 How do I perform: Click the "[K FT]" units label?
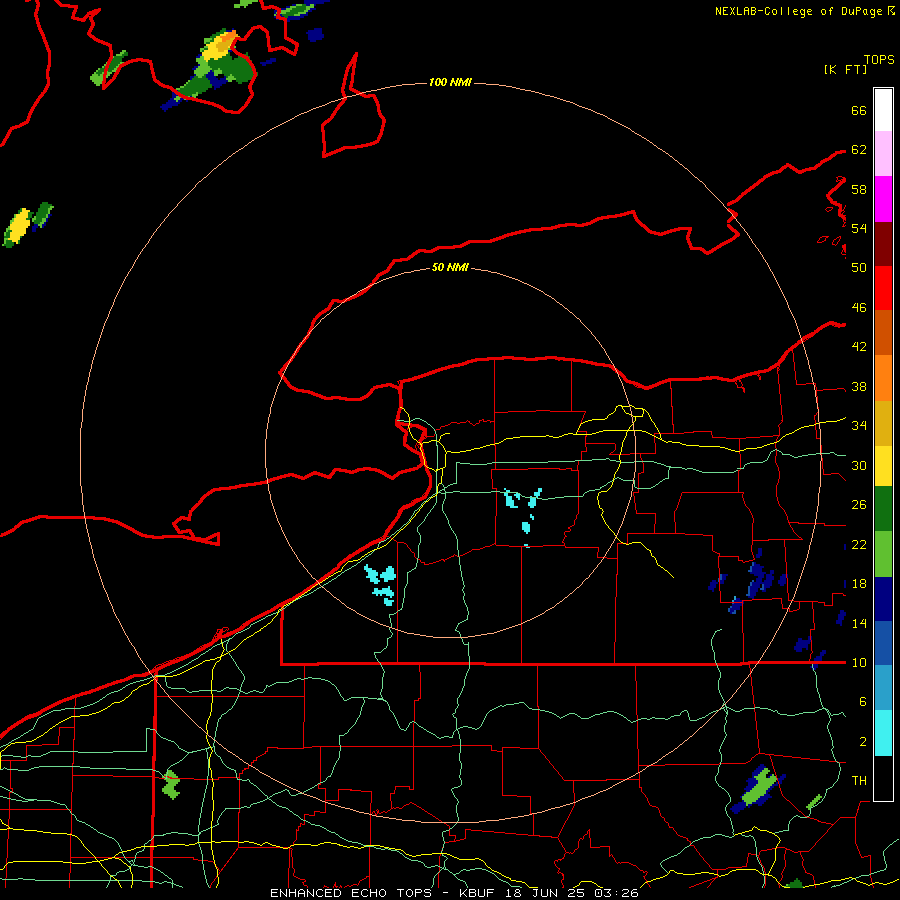pyautogui.click(x=845, y=69)
